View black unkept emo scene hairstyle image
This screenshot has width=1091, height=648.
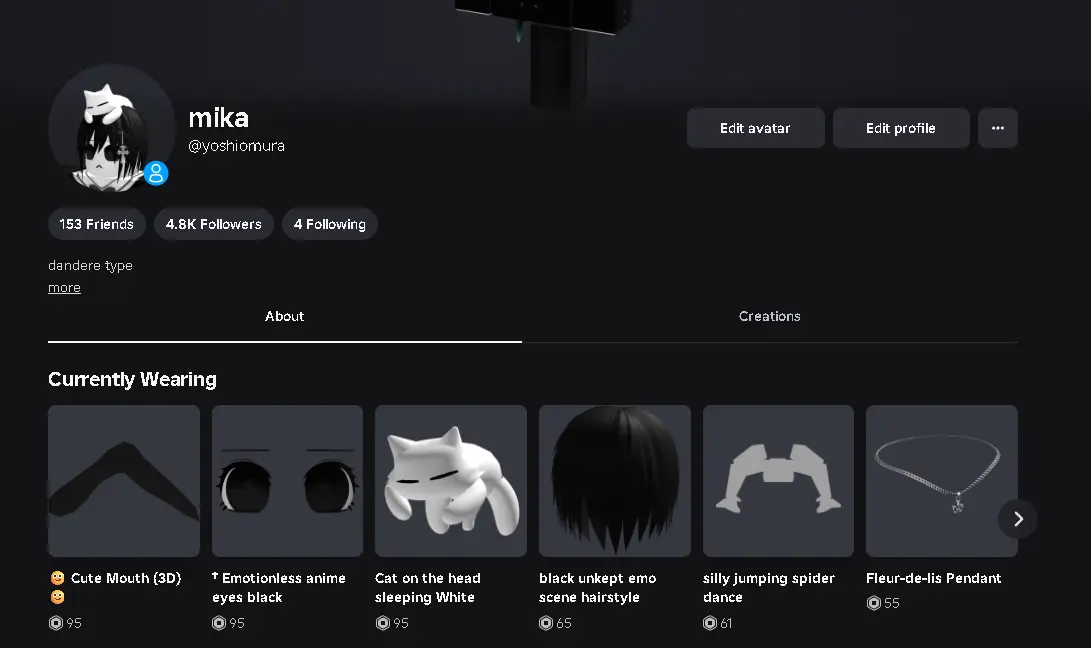615,481
